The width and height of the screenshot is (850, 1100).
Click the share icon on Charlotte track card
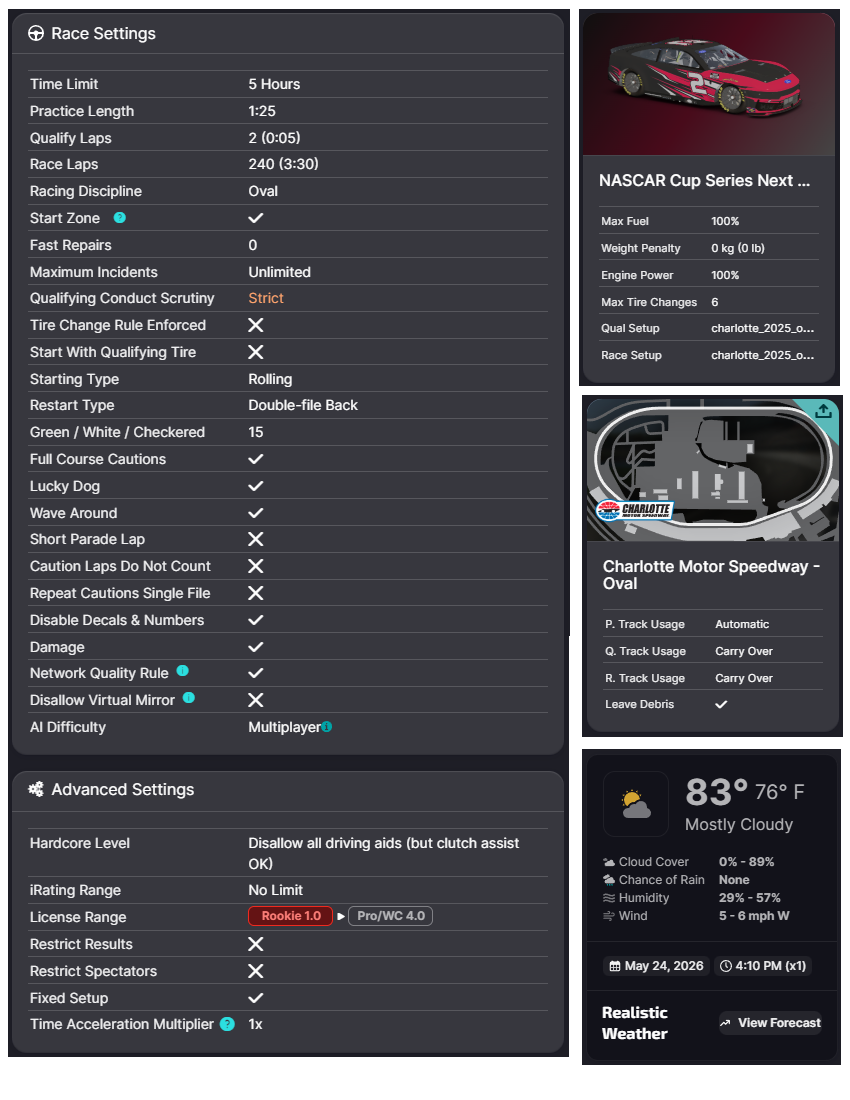coord(823,411)
